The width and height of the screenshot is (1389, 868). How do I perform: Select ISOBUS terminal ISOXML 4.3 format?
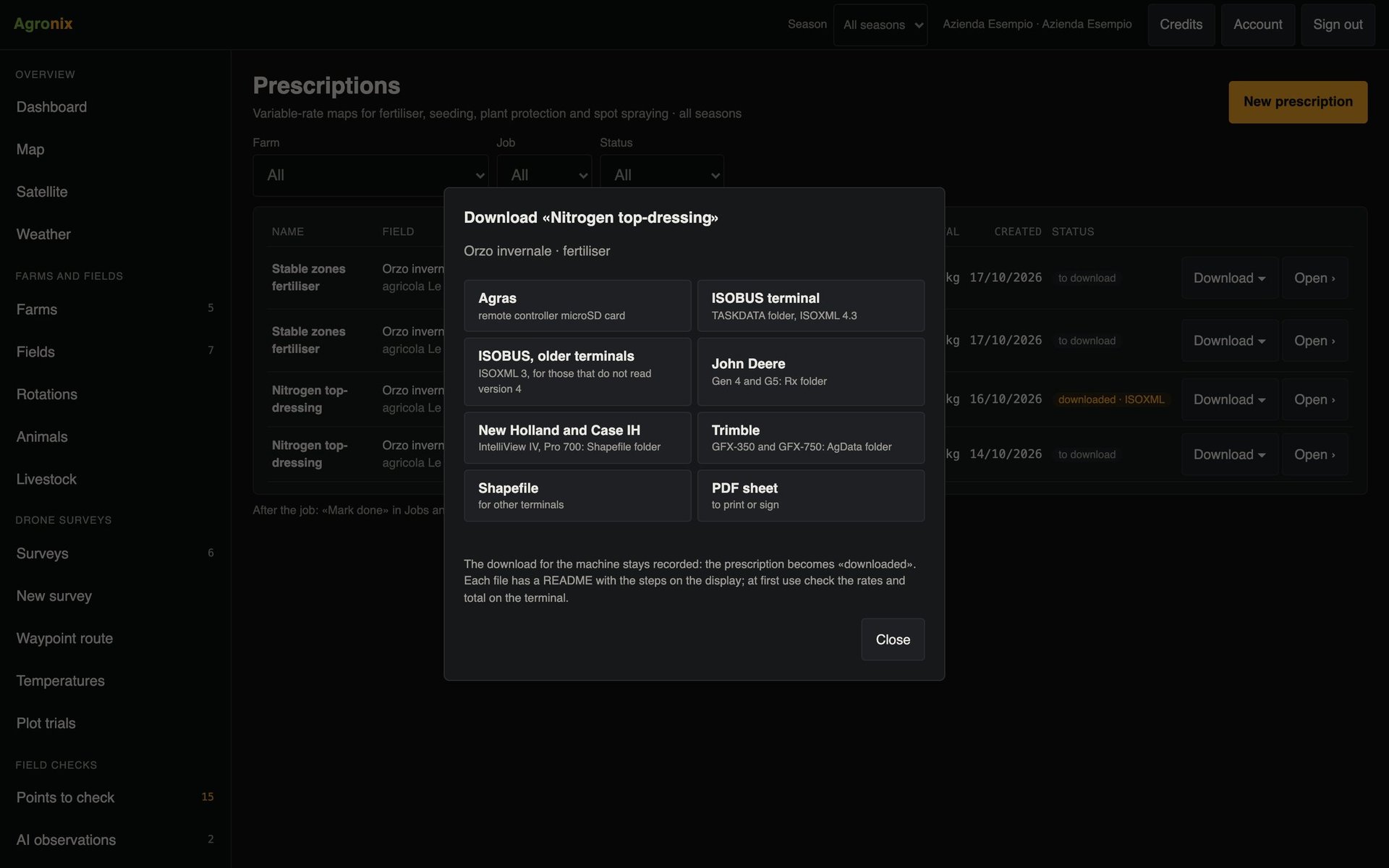811,306
